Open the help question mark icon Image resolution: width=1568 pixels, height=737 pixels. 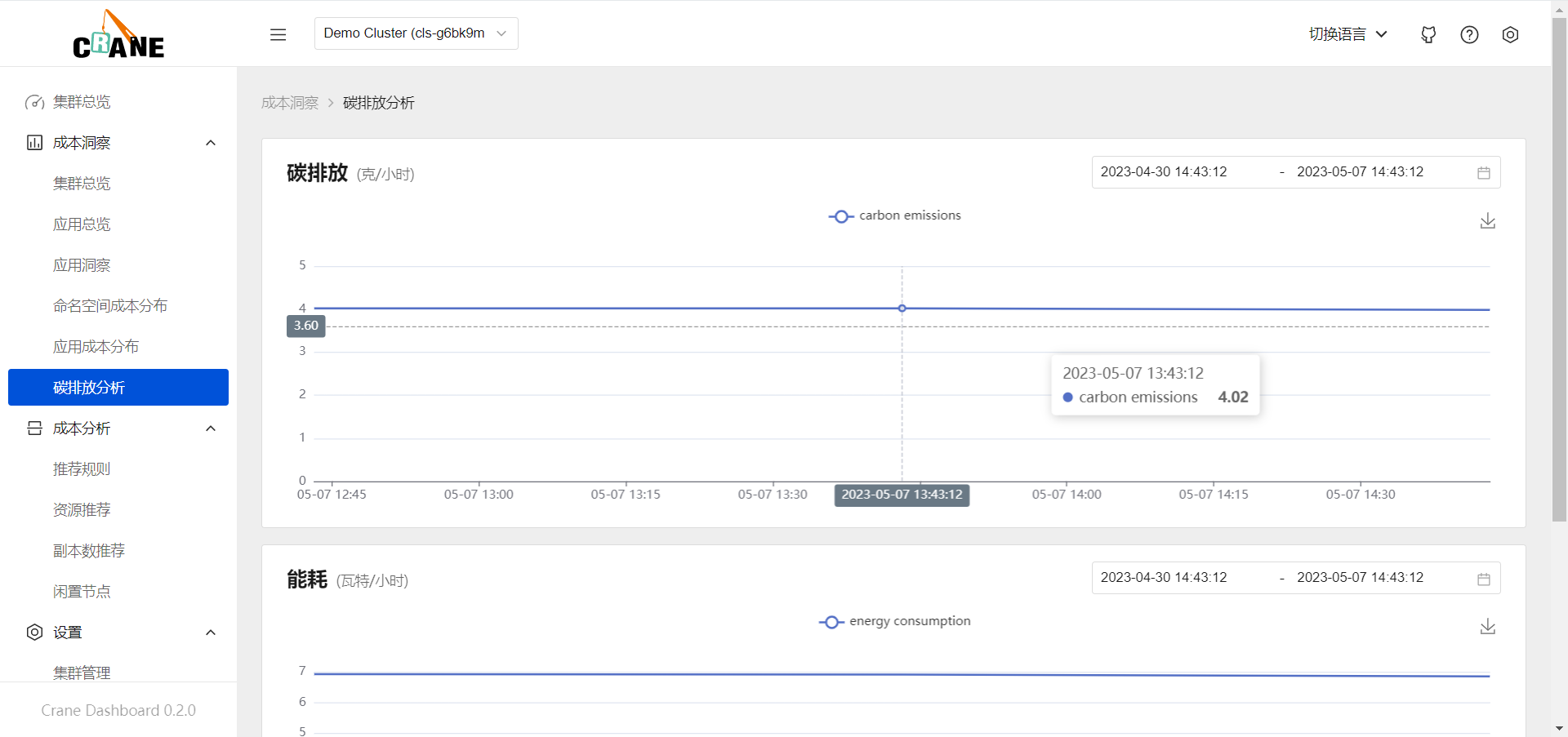[x=1469, y=34]
